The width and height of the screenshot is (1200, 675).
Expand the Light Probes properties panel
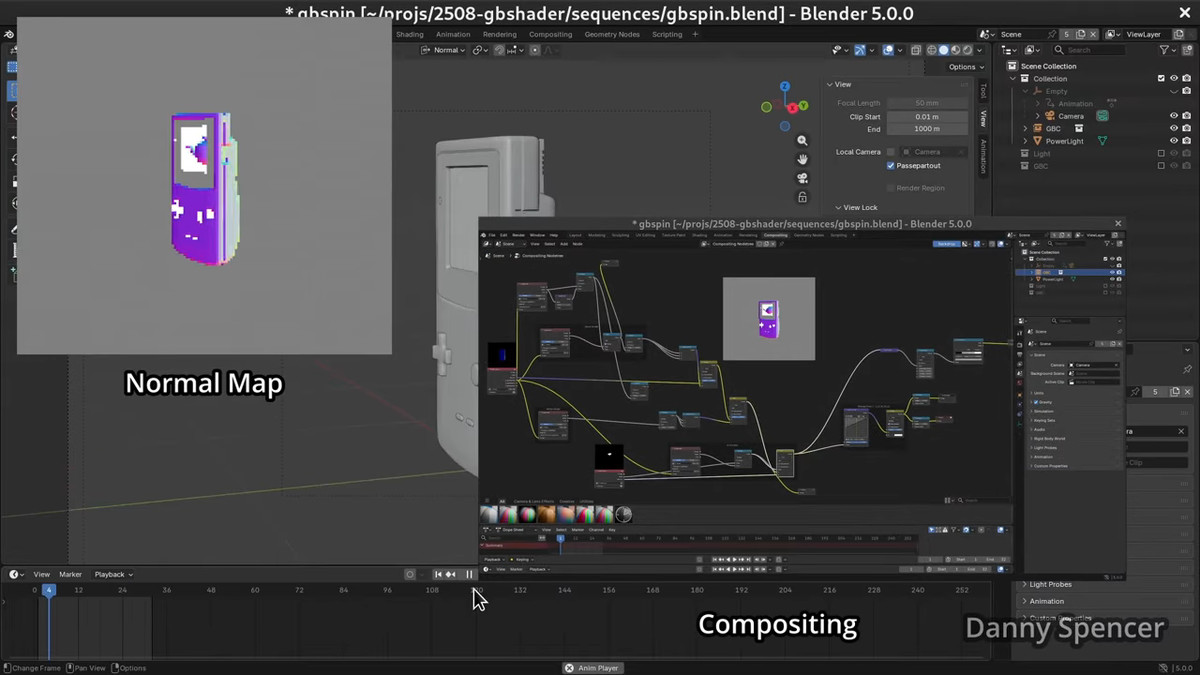pyautogui.click(x=1025, y=584)
